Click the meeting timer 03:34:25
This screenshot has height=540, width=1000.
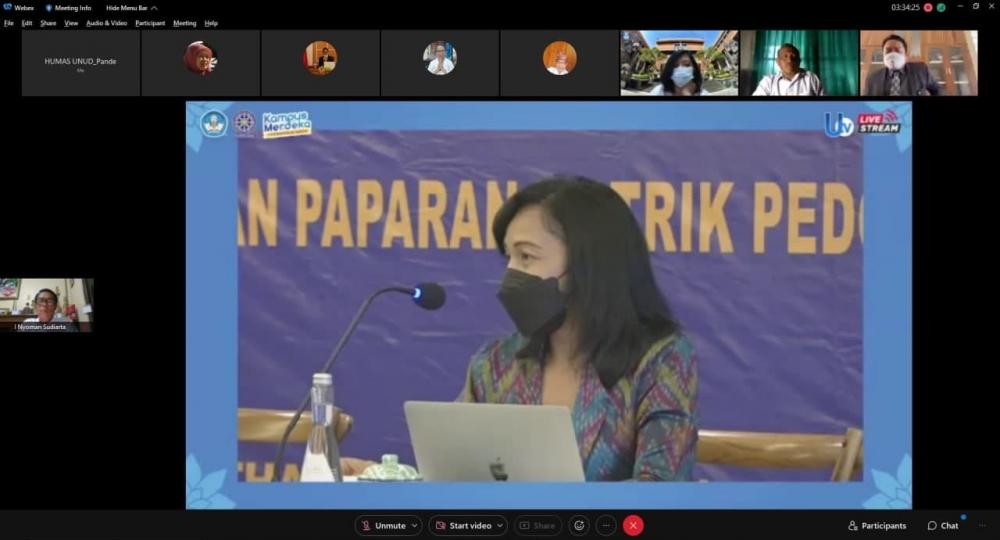pyautogui.click(x=905, y=8)
